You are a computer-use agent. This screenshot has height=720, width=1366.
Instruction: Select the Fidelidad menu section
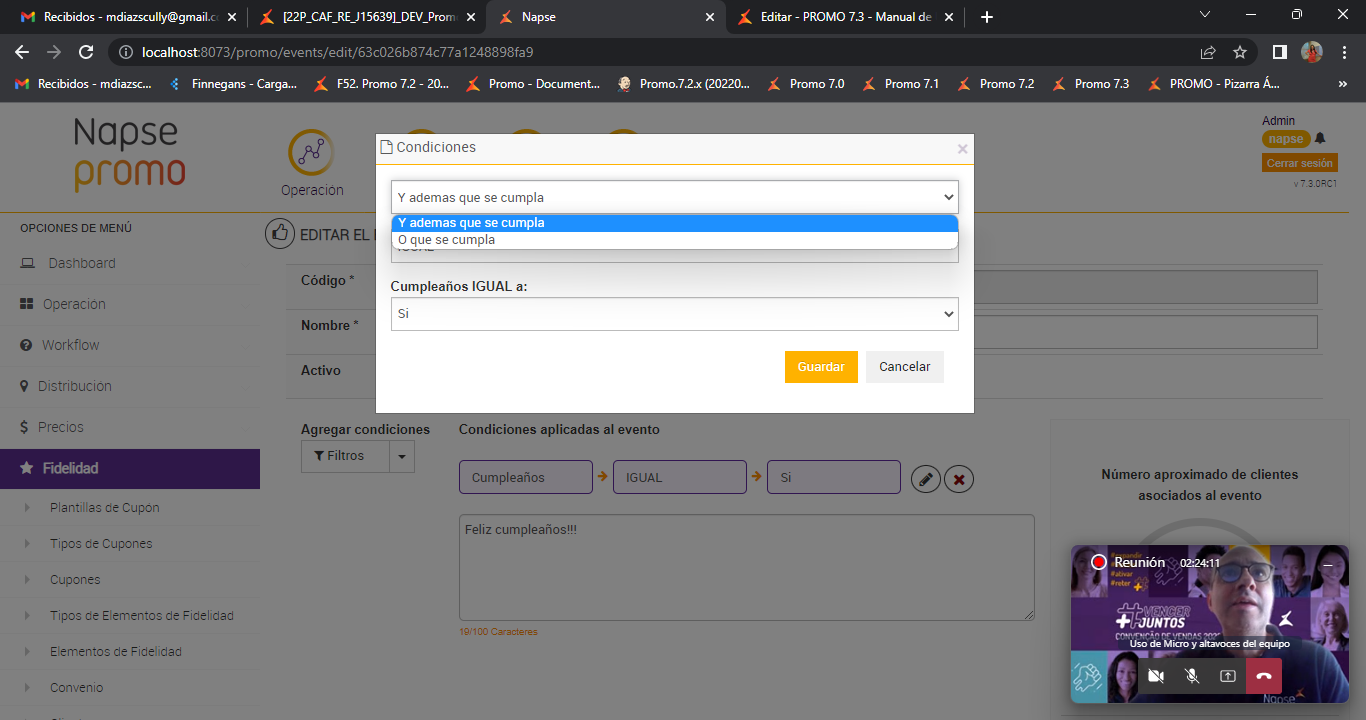pos(130,468)
